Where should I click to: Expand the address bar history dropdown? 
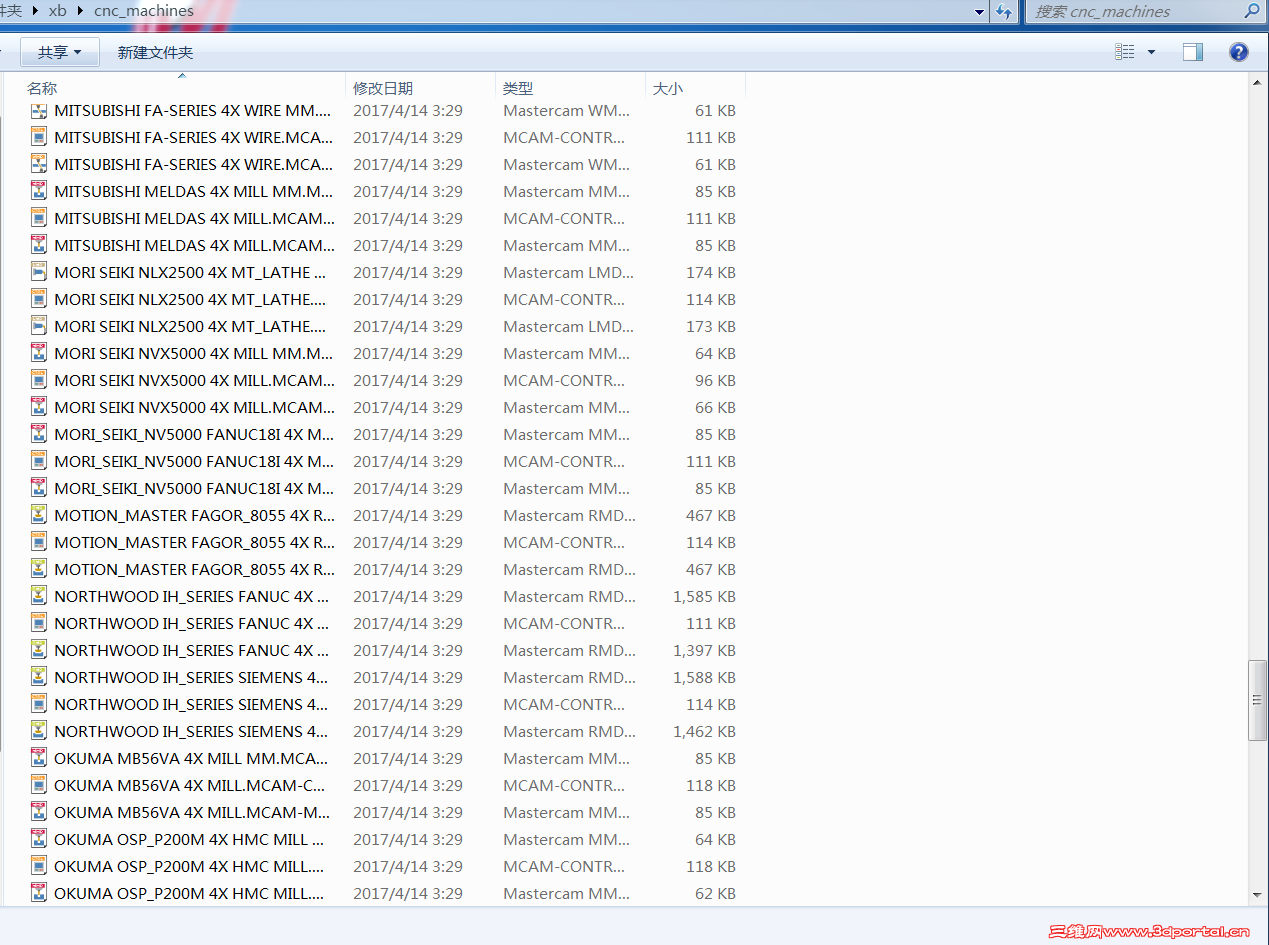coord(979,11)
